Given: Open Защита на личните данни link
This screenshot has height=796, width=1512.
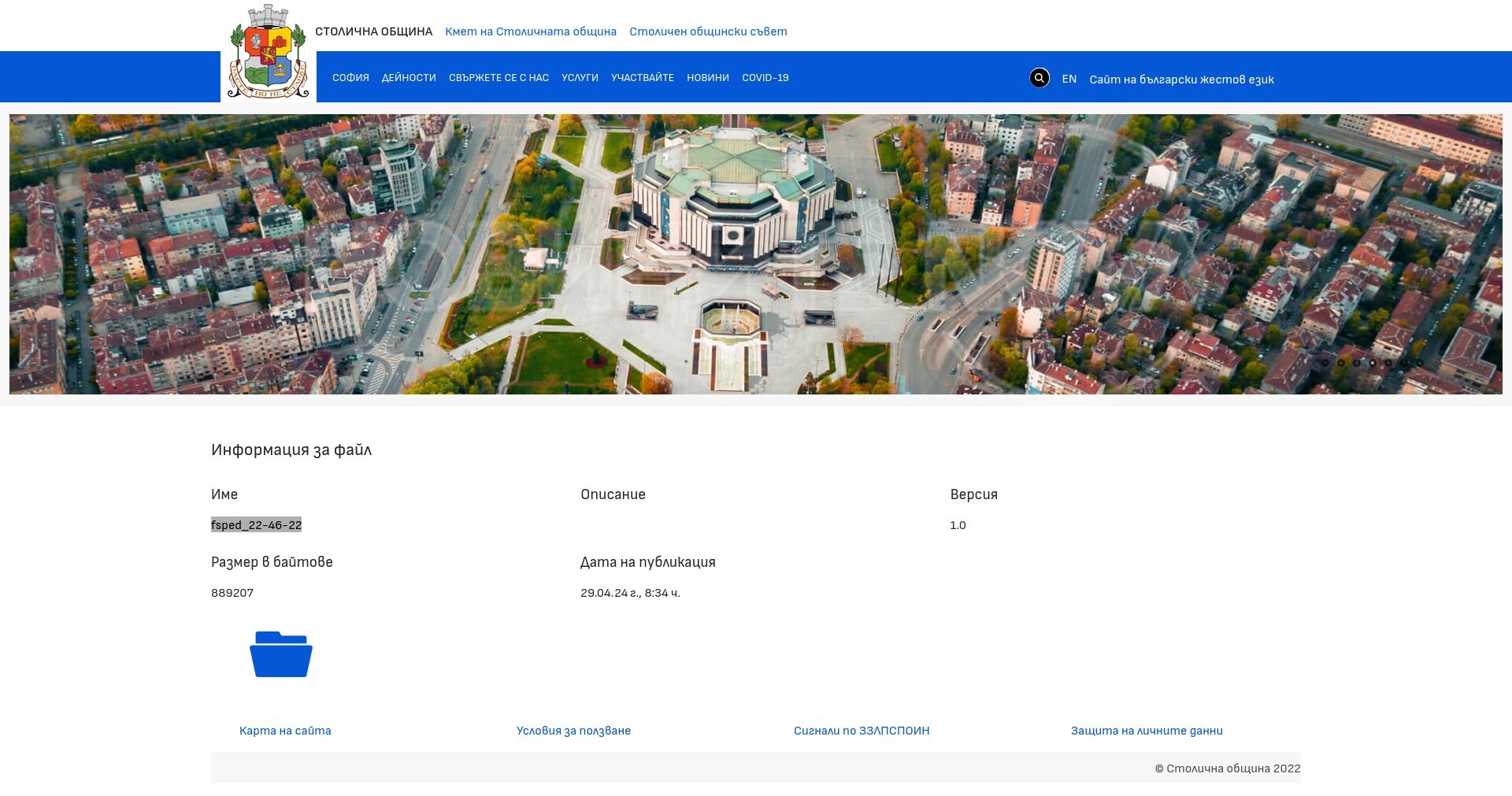Looking at the screenshot, I should click(x=1147, y=731).
